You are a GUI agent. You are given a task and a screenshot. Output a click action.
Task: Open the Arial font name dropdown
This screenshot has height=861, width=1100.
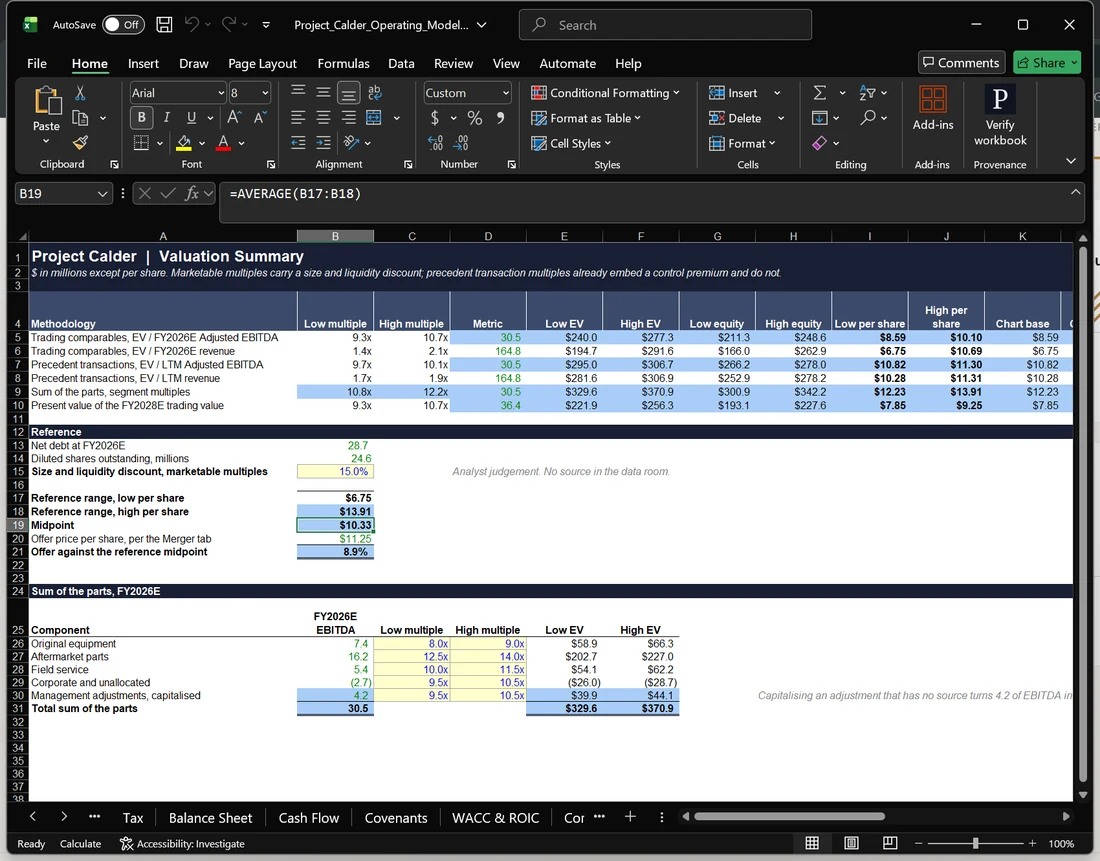tap(221, 93)
